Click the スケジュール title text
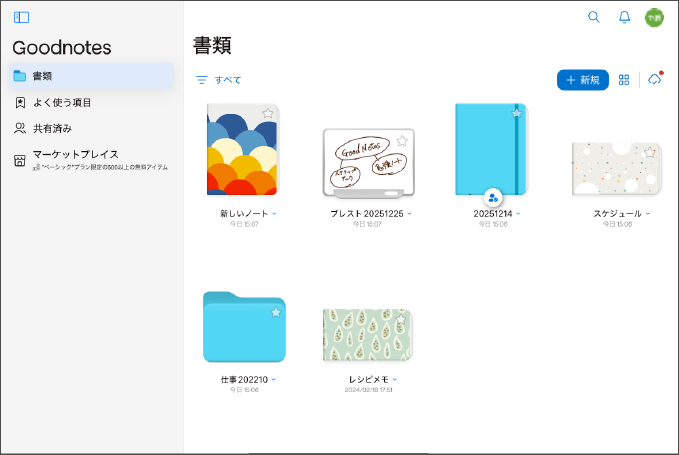 [618, 213]
